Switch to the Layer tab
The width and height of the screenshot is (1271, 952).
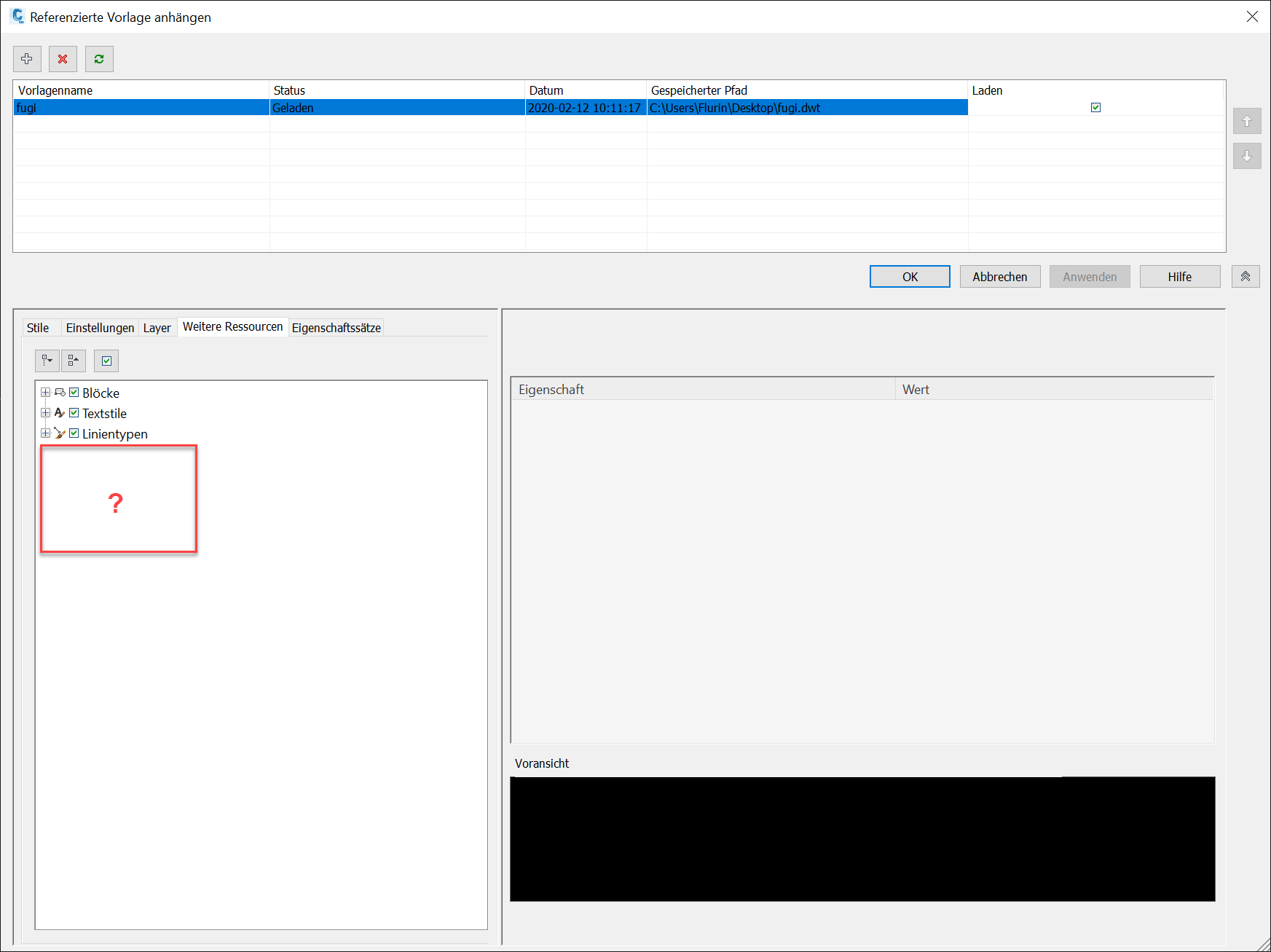click(157, 327)
